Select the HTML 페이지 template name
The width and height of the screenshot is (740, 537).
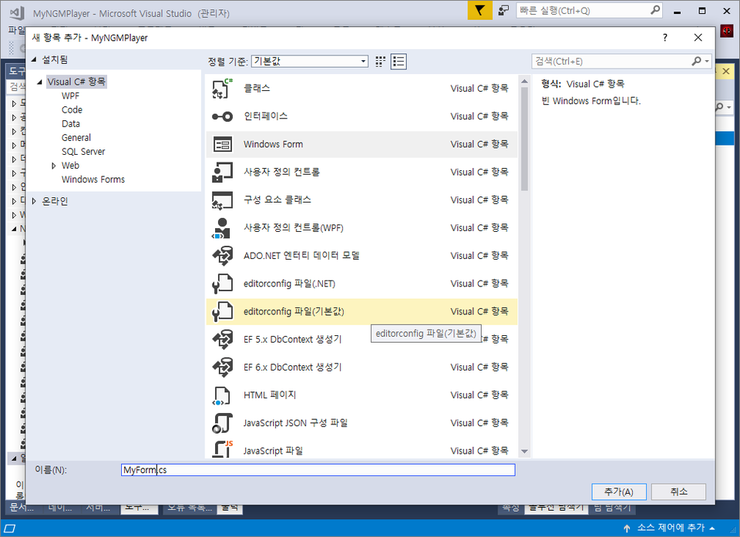(x=269, y=395)
